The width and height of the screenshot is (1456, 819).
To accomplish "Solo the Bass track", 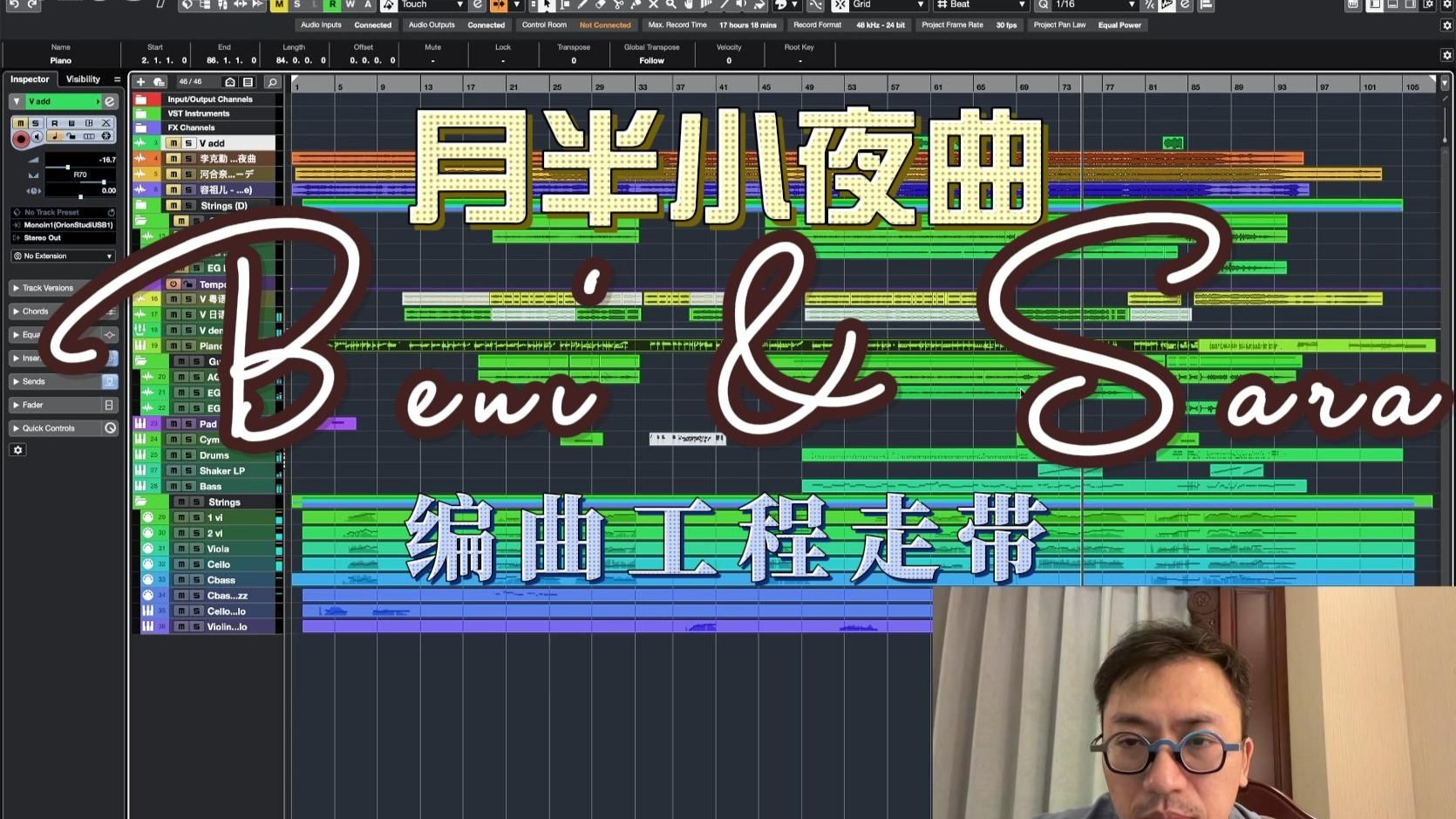I will (x=188, y=487).
